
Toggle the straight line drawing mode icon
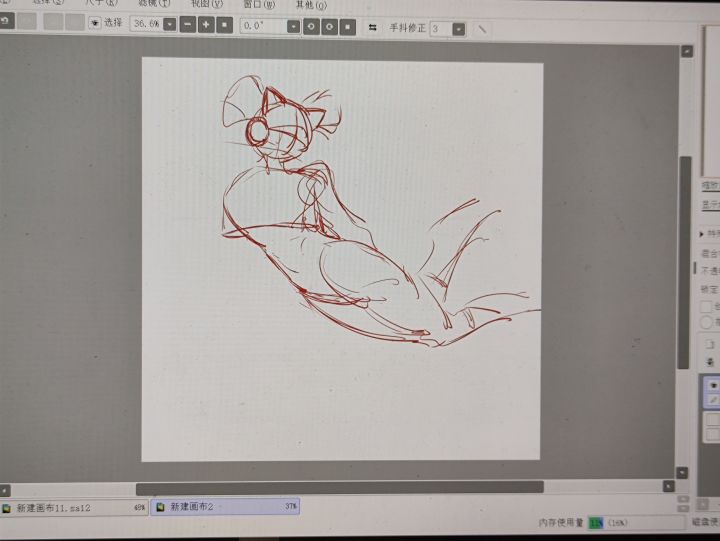click(x=482, y=29)
